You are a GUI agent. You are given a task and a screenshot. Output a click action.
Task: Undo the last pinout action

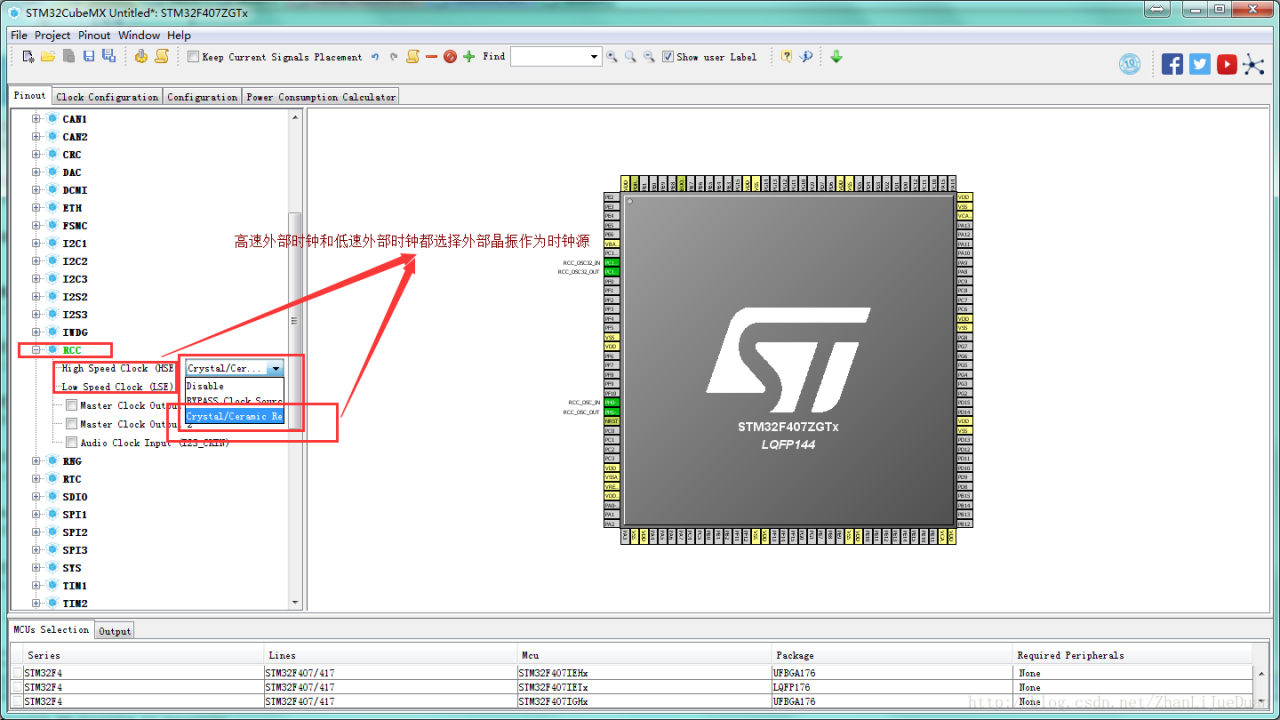pyautogui.click(x=375, y=57)
